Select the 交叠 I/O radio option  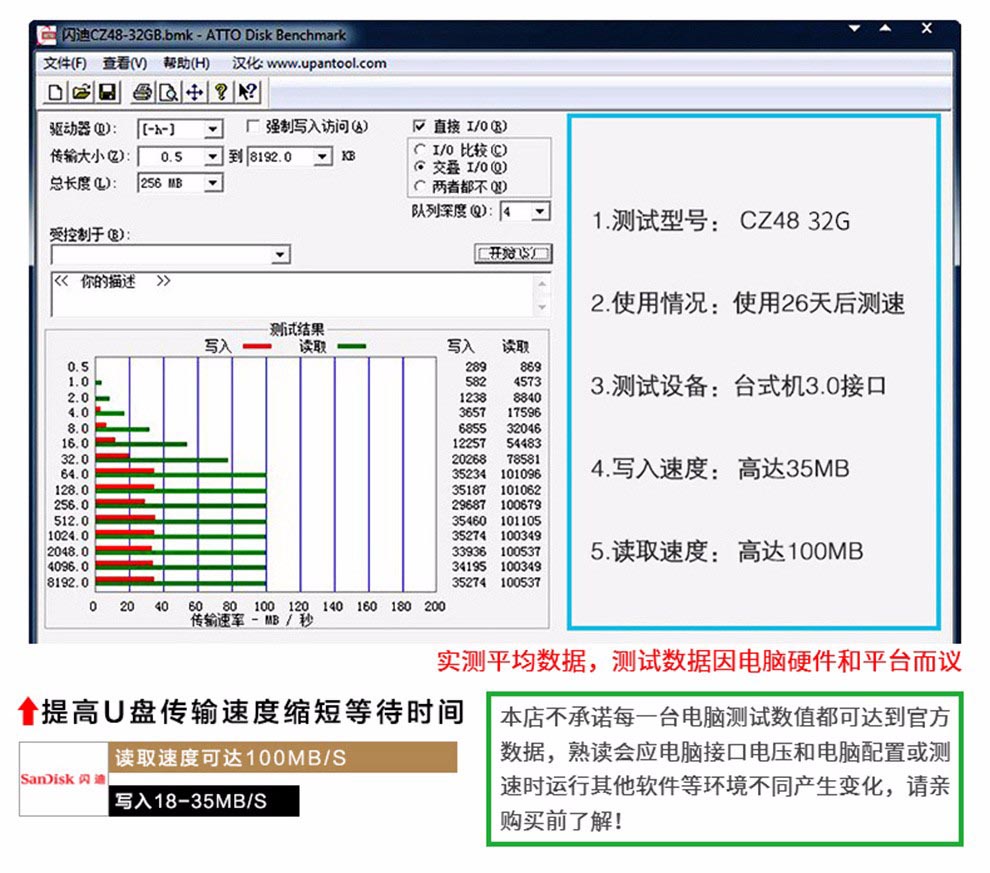(x=419, y=167)
